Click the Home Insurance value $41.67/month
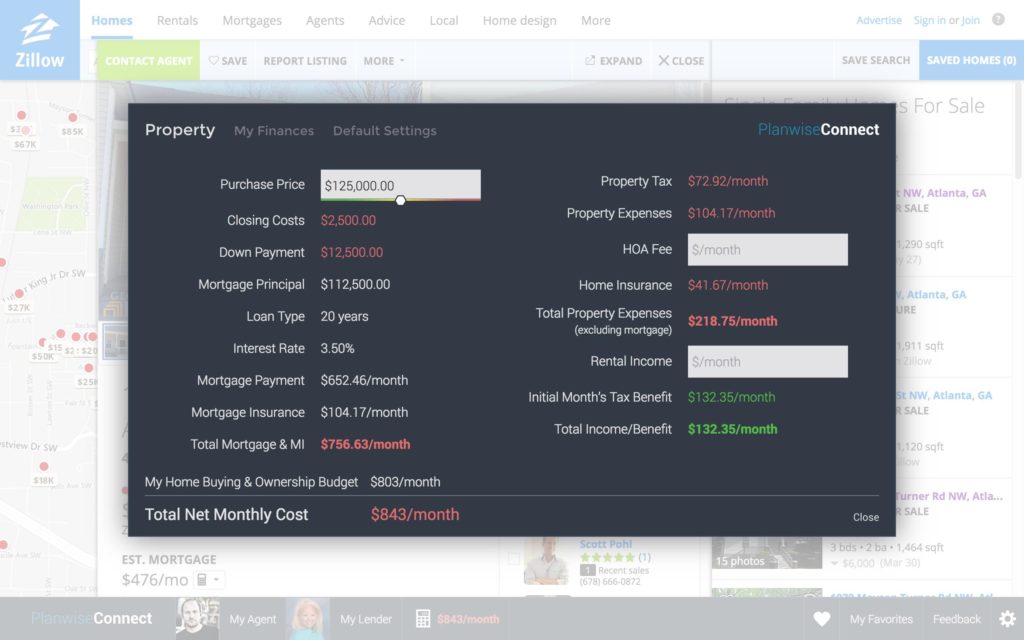 point(728,285)
